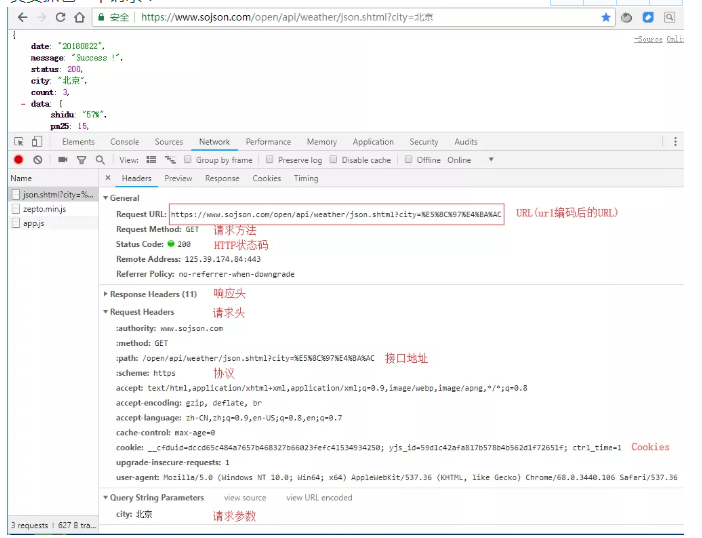Select the app.js request row

53,223
